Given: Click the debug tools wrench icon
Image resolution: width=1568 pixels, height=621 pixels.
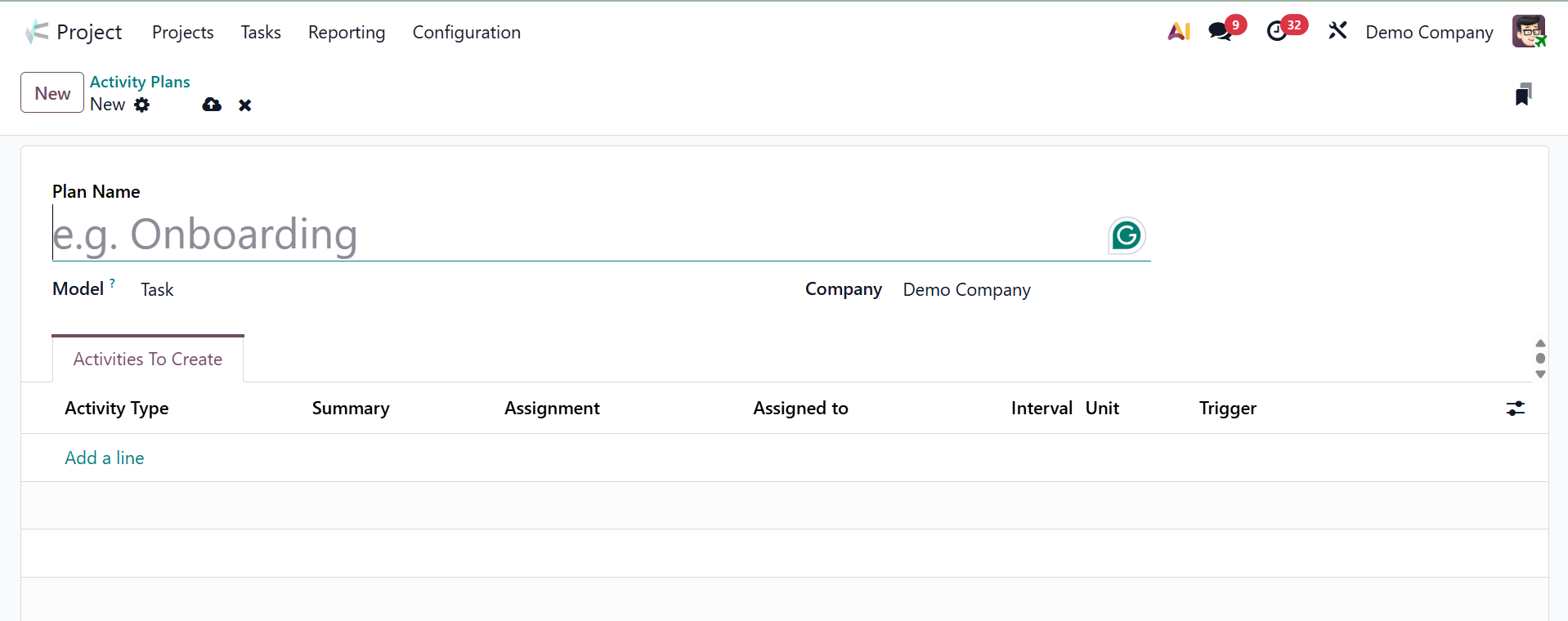Looking at the screenshot, I should click(x=1337, y=32).
